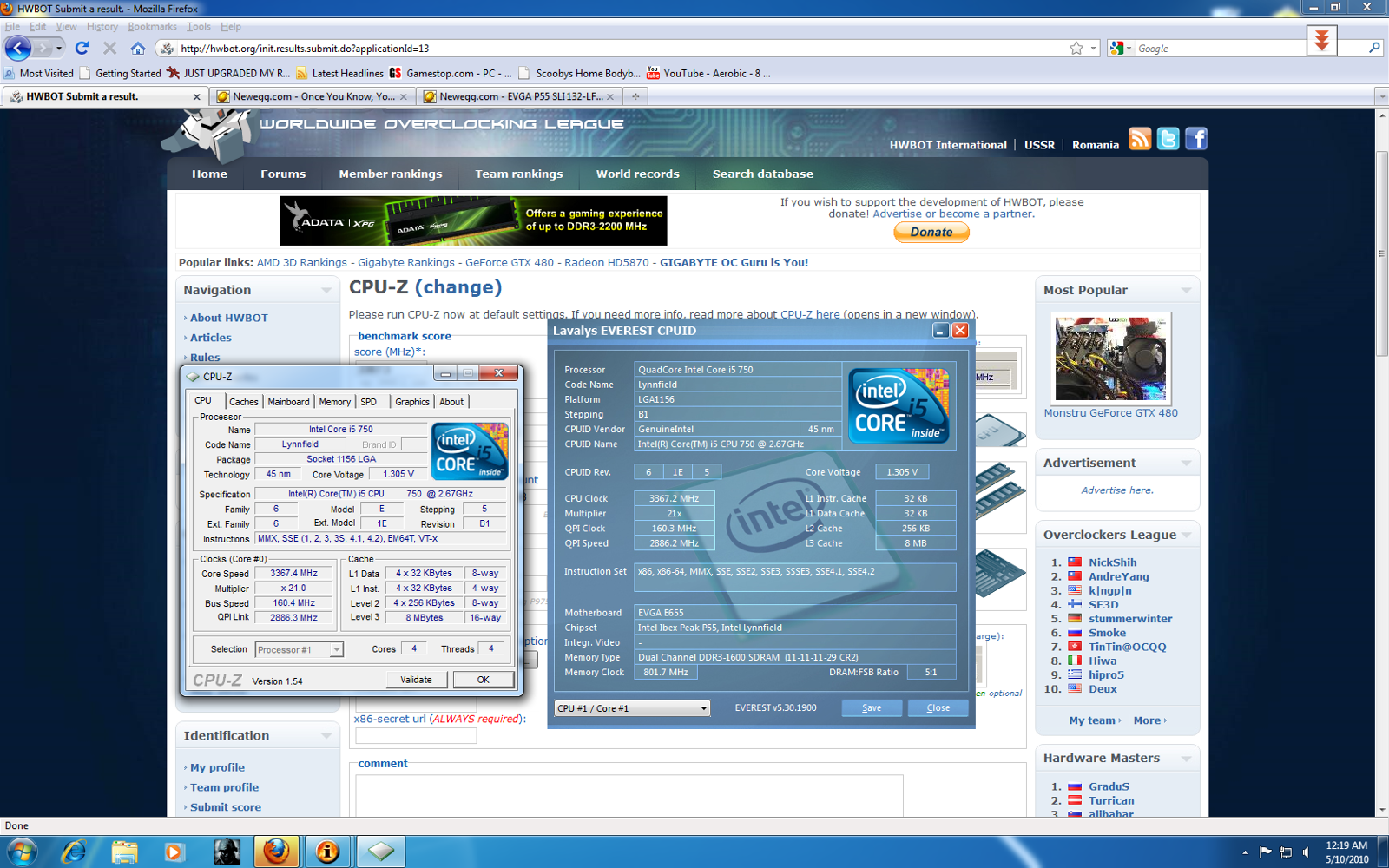
Task: Collapse the Most Popular panel arrow
Action: (1186, 290)
